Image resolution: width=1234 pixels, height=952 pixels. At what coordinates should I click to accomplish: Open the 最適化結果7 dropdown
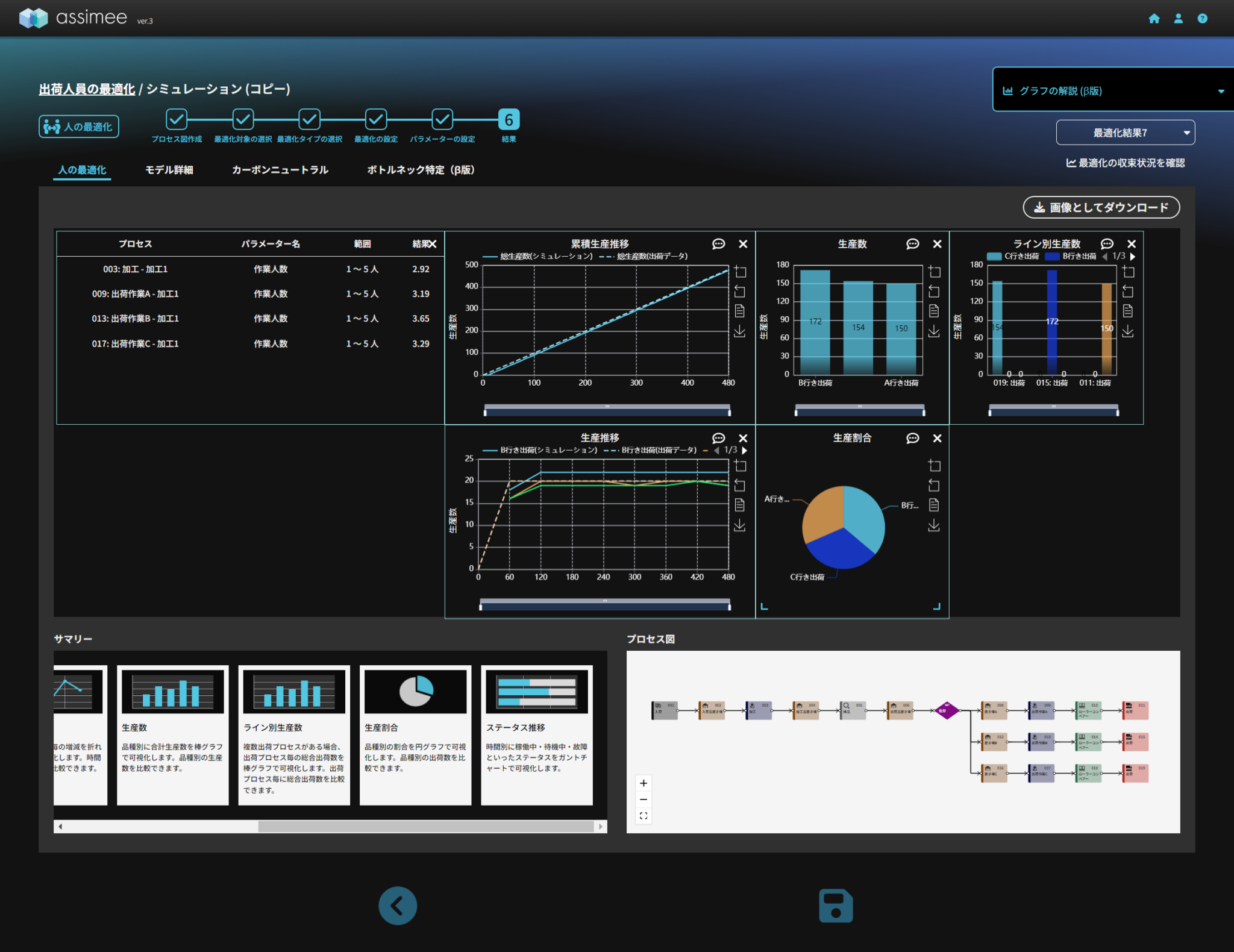coord(1125,133)
